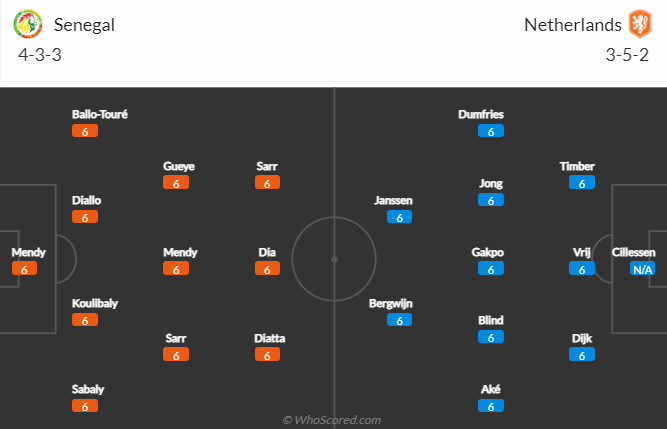Click Dumfries' blue rating badge
Viewport: 667px width, 429px height.
point(490,131)
